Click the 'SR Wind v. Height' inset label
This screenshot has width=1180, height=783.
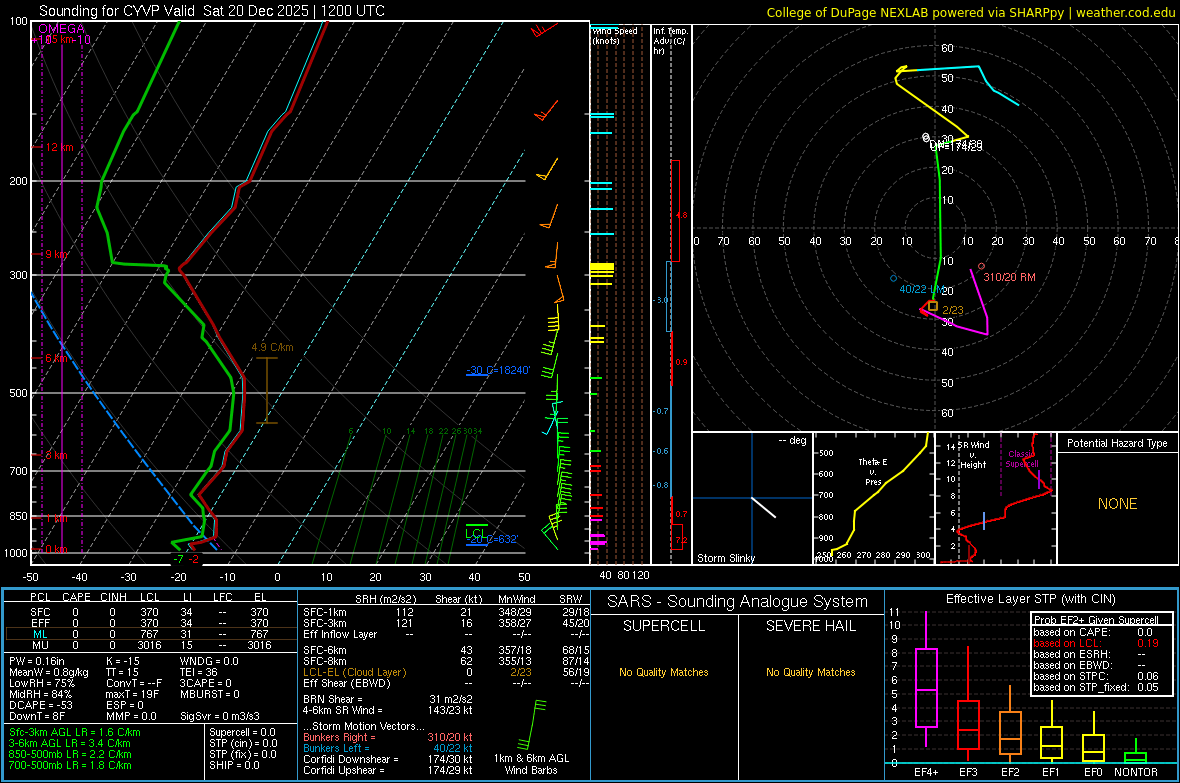click(973, 455)
